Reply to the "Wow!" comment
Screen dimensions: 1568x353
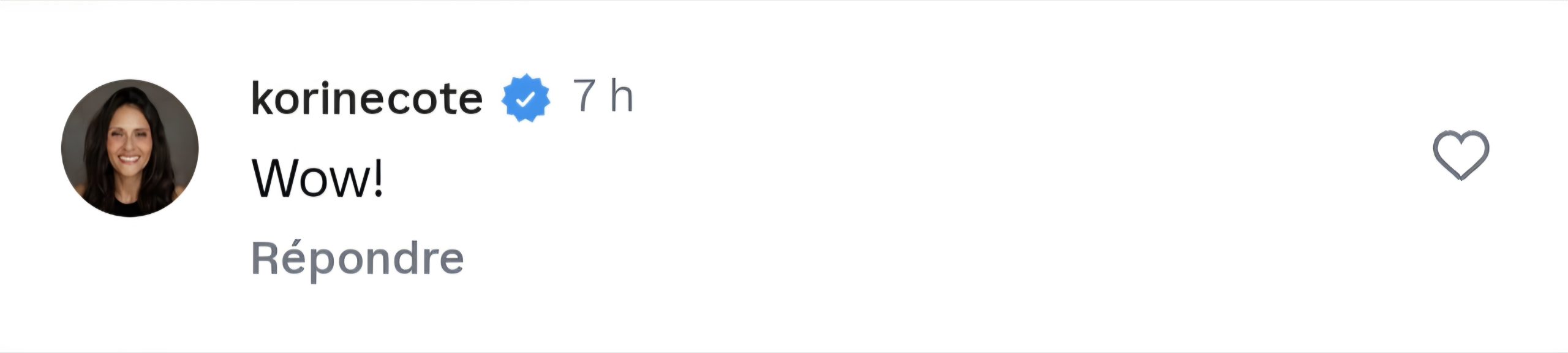(x=357, y=259)
